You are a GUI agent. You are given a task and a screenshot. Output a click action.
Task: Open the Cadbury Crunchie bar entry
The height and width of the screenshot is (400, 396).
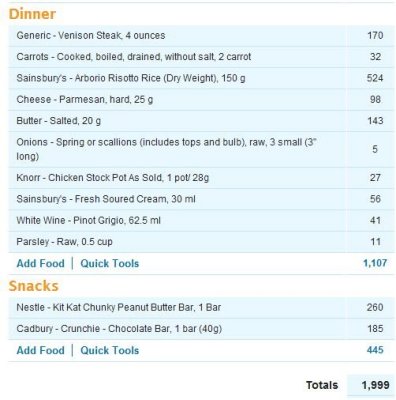[x=119, y=329]
